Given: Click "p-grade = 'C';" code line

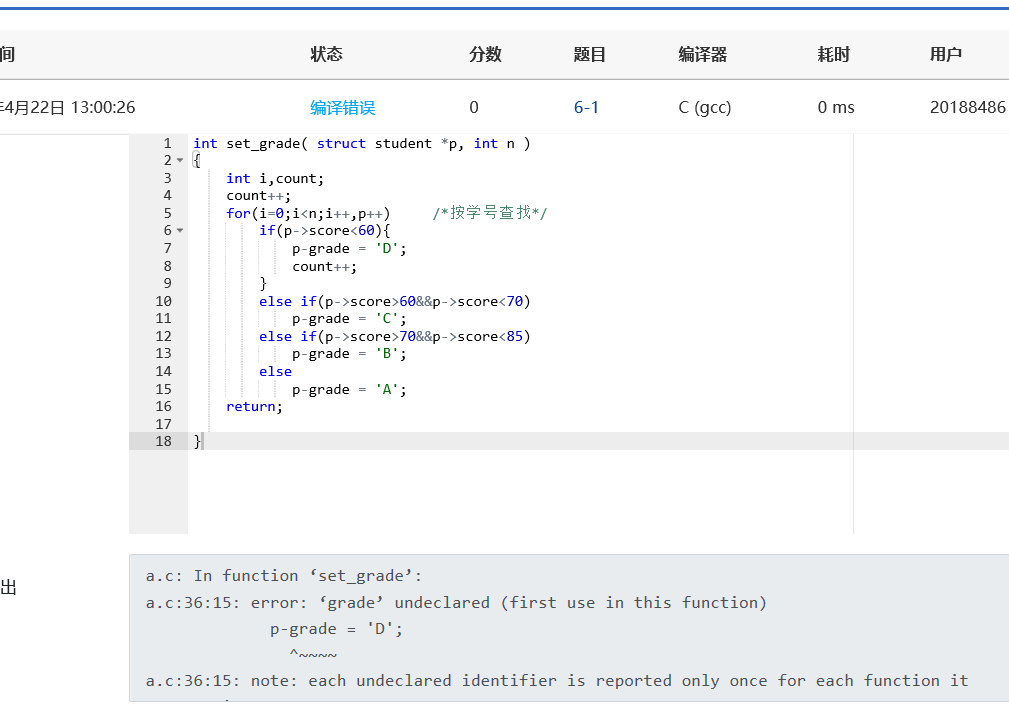Looking at the screenshot, I should tap(349, 318).
